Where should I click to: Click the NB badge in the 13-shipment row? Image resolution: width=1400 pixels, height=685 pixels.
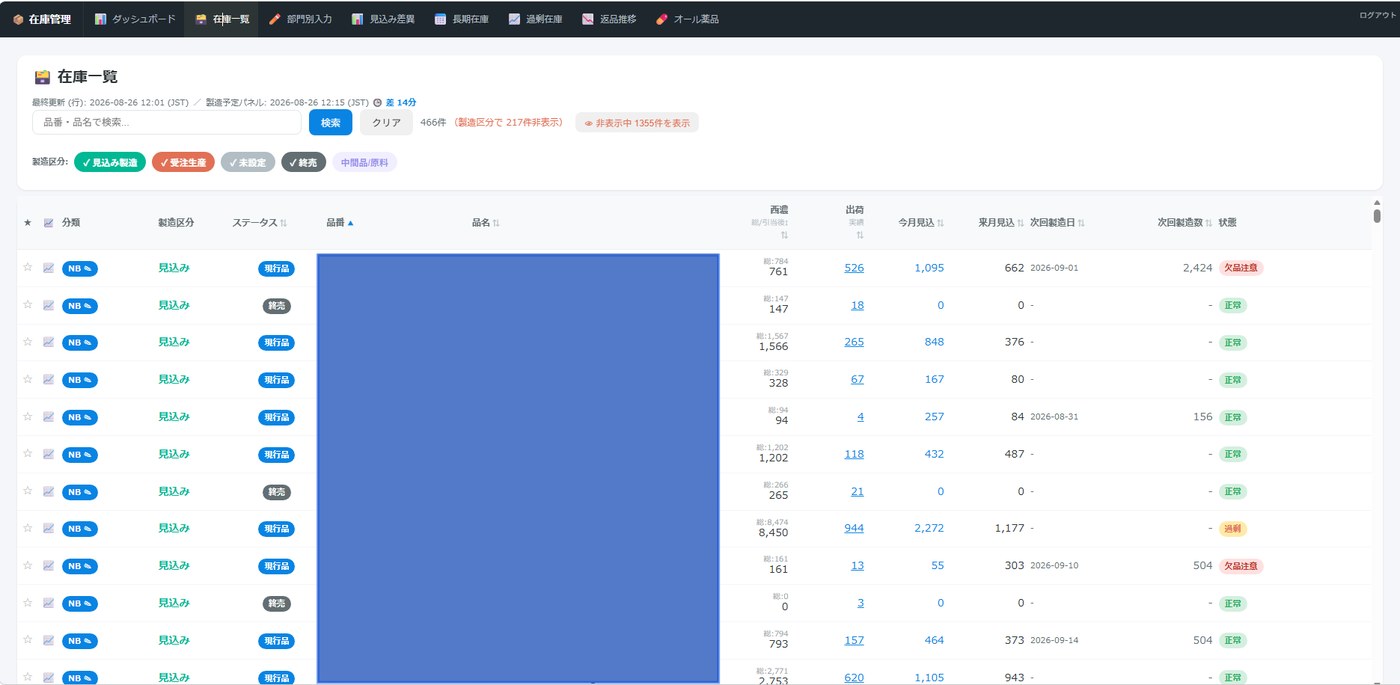(80, 566)
